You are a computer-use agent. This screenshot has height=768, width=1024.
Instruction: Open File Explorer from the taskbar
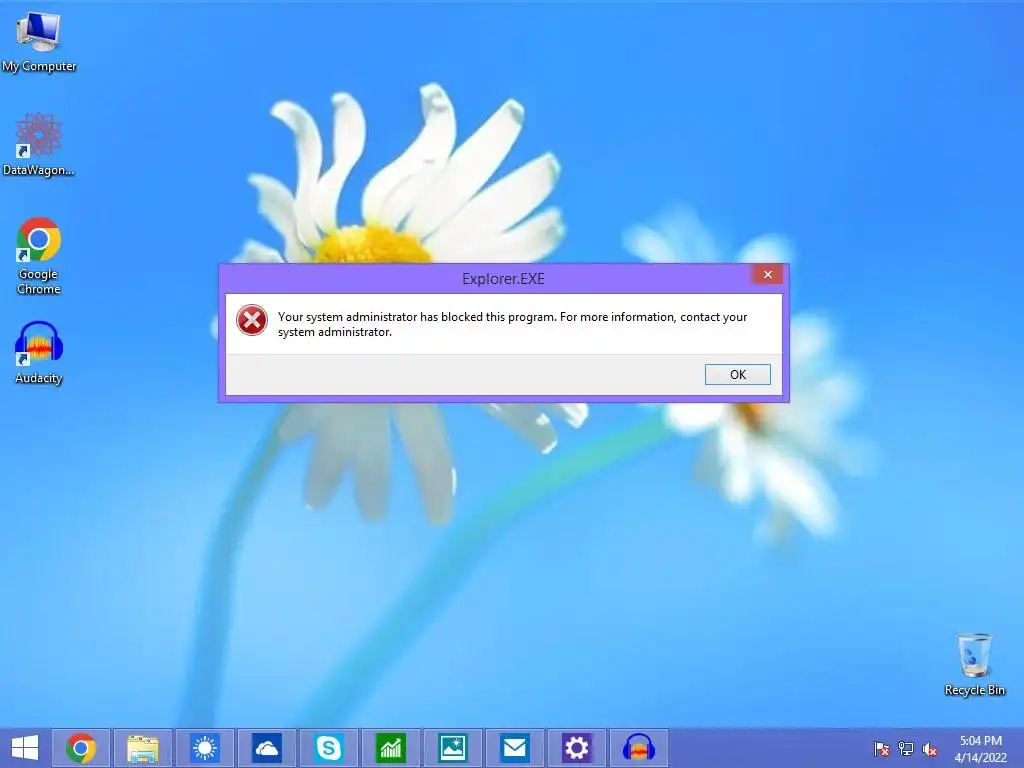point(142,748)
